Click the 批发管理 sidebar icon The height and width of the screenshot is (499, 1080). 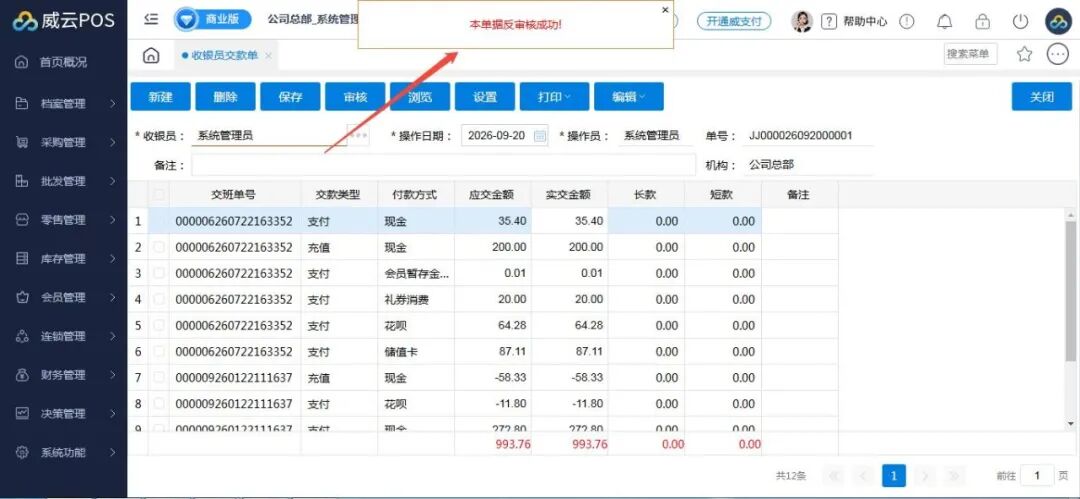pos(22,181)
